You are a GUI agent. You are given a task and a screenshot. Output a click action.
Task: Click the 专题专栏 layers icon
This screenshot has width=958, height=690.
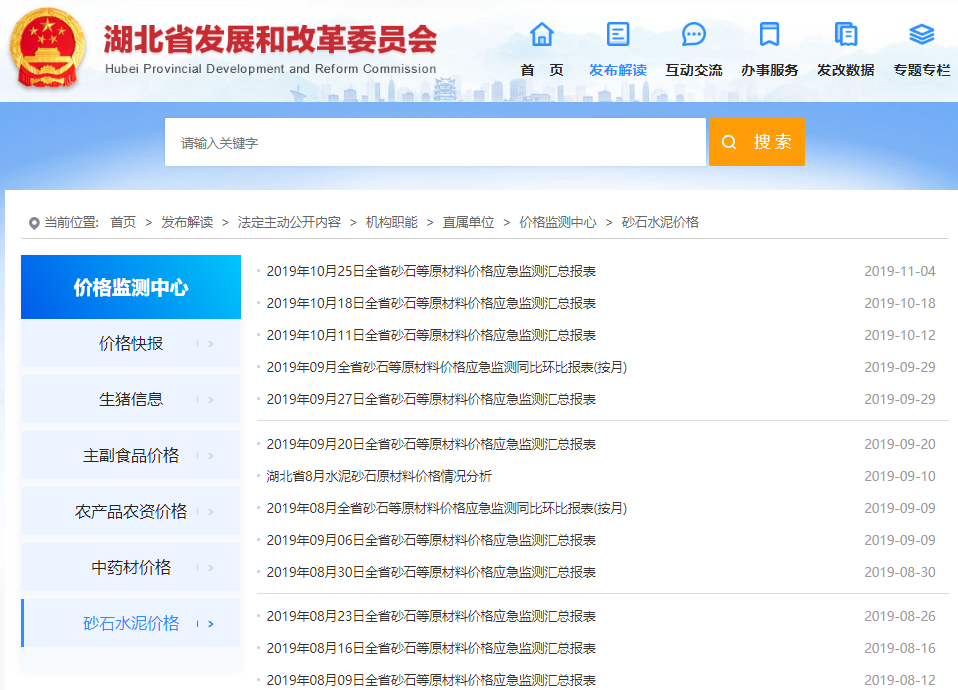click(921, 34)
